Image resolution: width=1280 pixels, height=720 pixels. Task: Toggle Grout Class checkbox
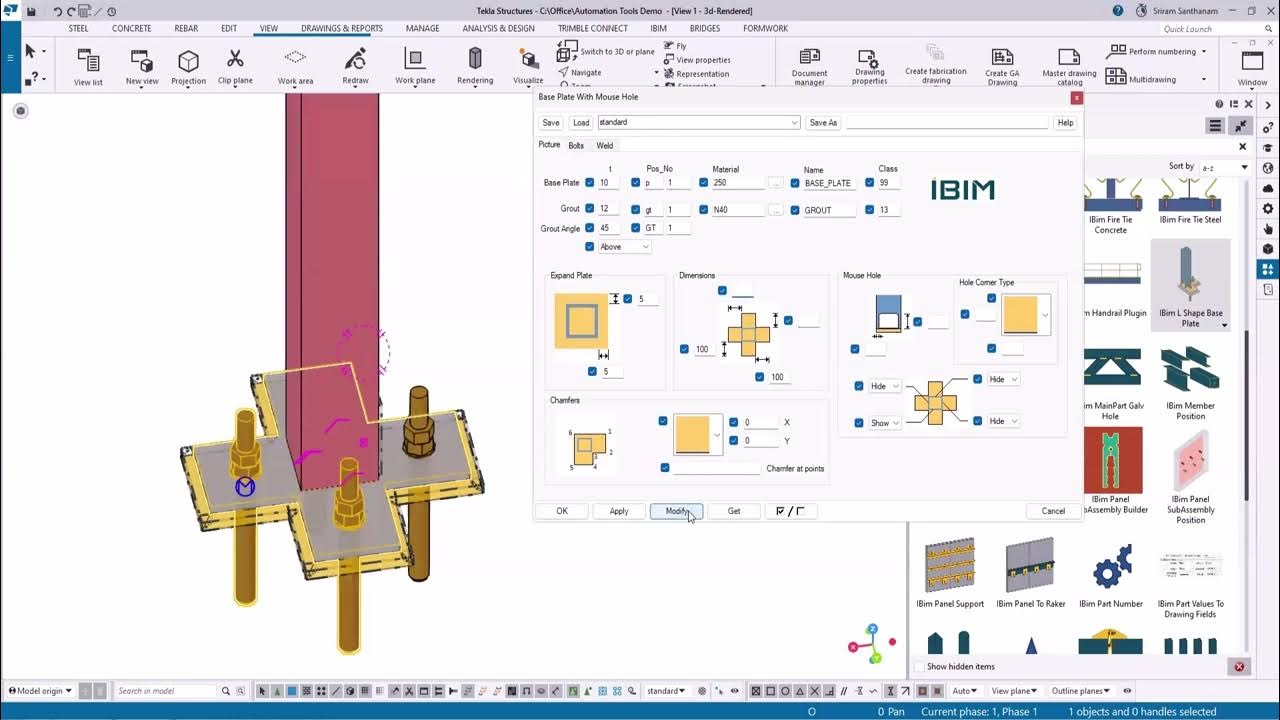click(869, 209)
